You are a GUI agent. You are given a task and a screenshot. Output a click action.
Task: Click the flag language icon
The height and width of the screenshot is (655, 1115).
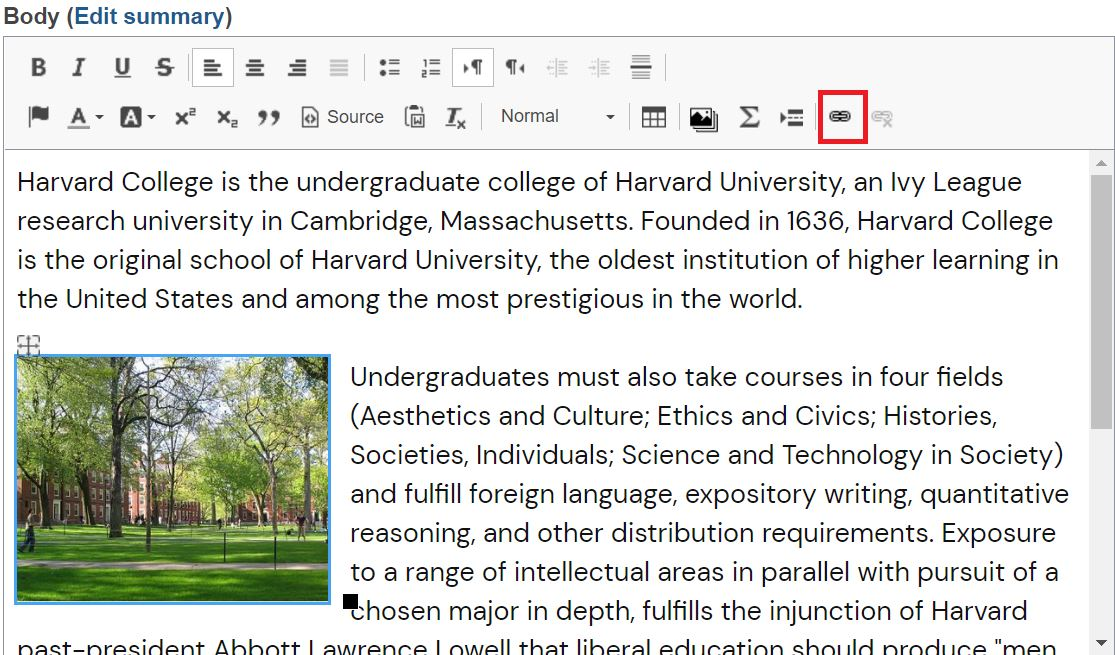point(38,117)
